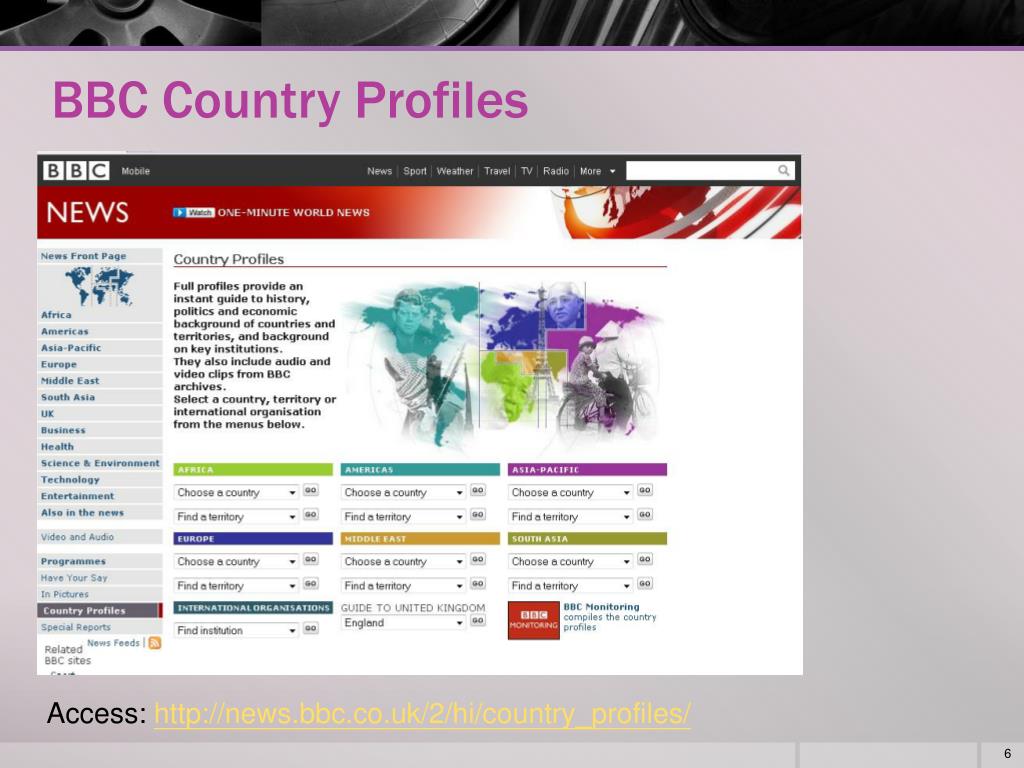
Task: Open Africa Choose a country dropdown
Action: click(236, 492)
